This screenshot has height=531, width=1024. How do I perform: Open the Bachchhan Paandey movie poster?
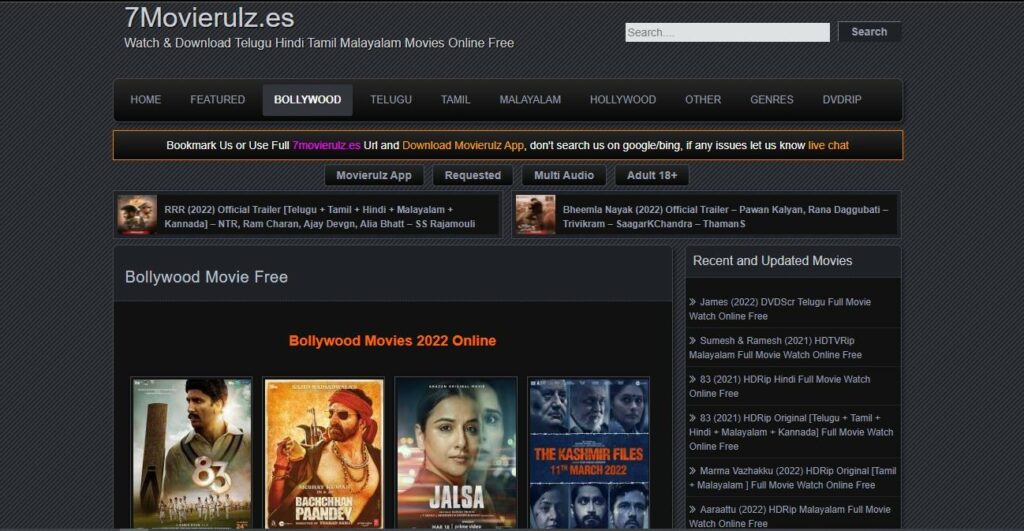tap(323, 453)
